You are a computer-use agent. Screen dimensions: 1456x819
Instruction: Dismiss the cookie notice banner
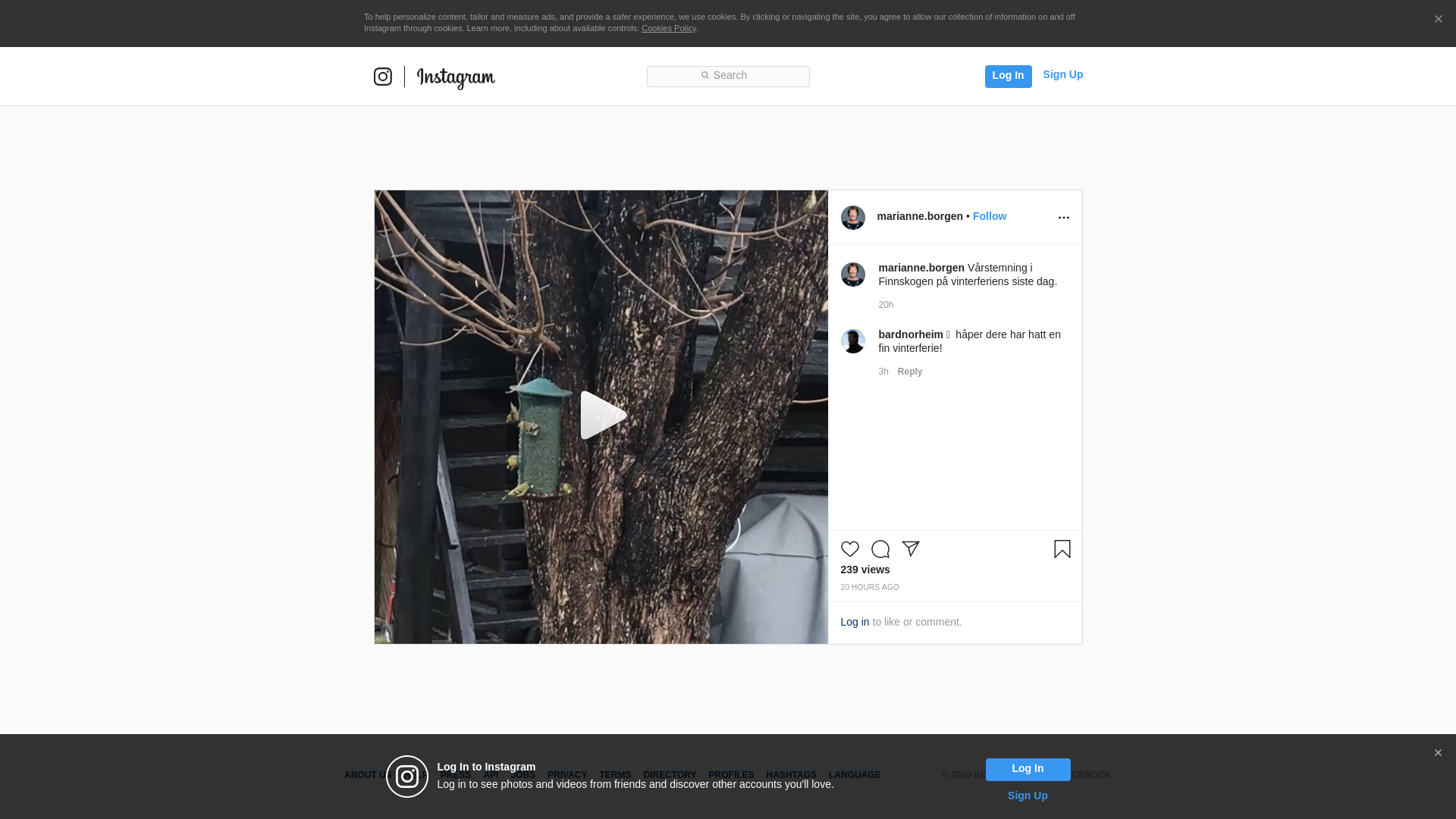coord(1438,19)
